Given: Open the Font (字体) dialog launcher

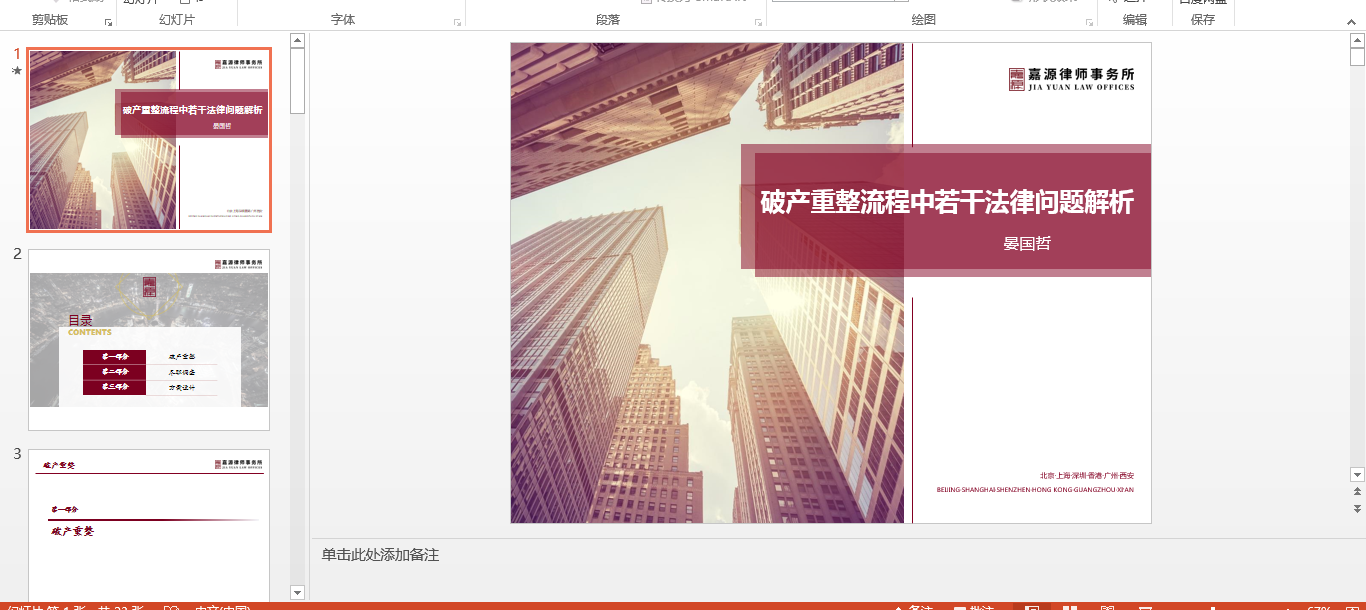Looking at the screenshot, I should click(x=457, y=22).
